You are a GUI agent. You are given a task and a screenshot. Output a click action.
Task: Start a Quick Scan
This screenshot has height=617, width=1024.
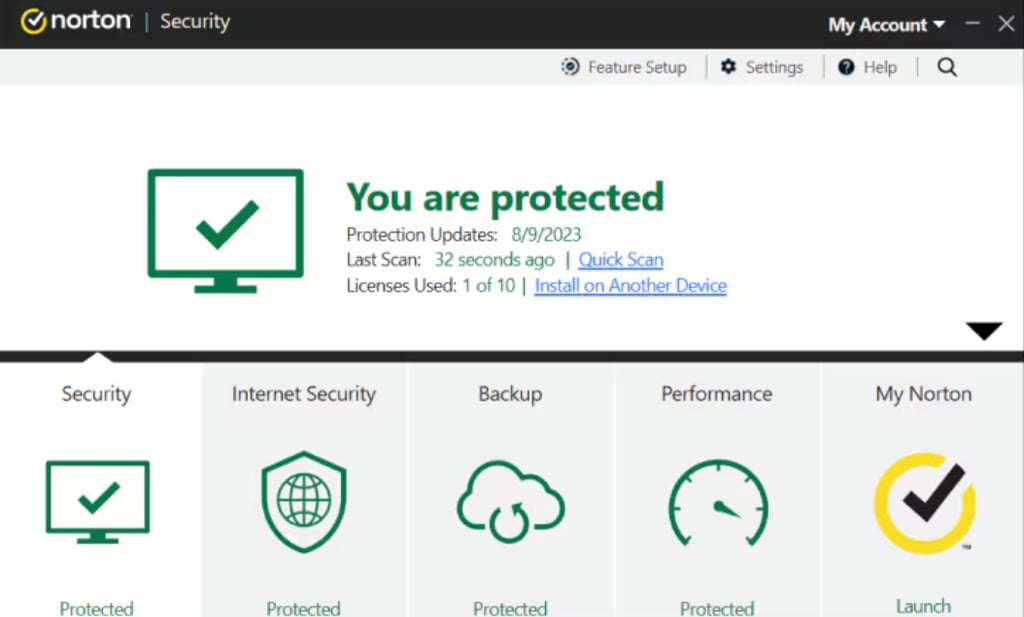pos(620,260)
